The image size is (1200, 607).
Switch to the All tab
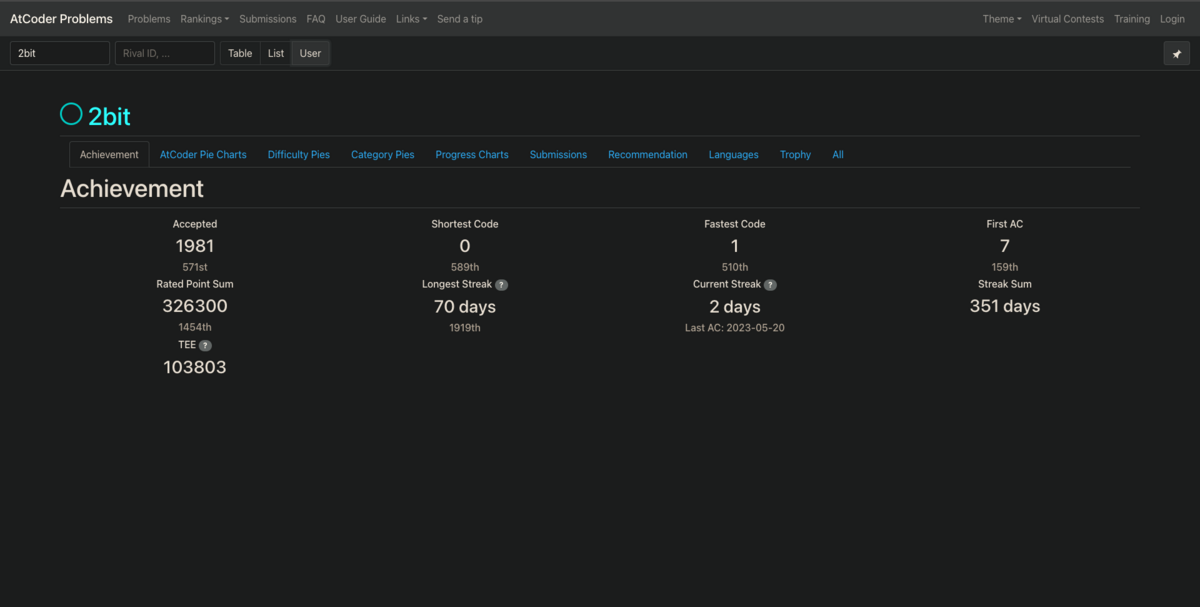(838, 154)
